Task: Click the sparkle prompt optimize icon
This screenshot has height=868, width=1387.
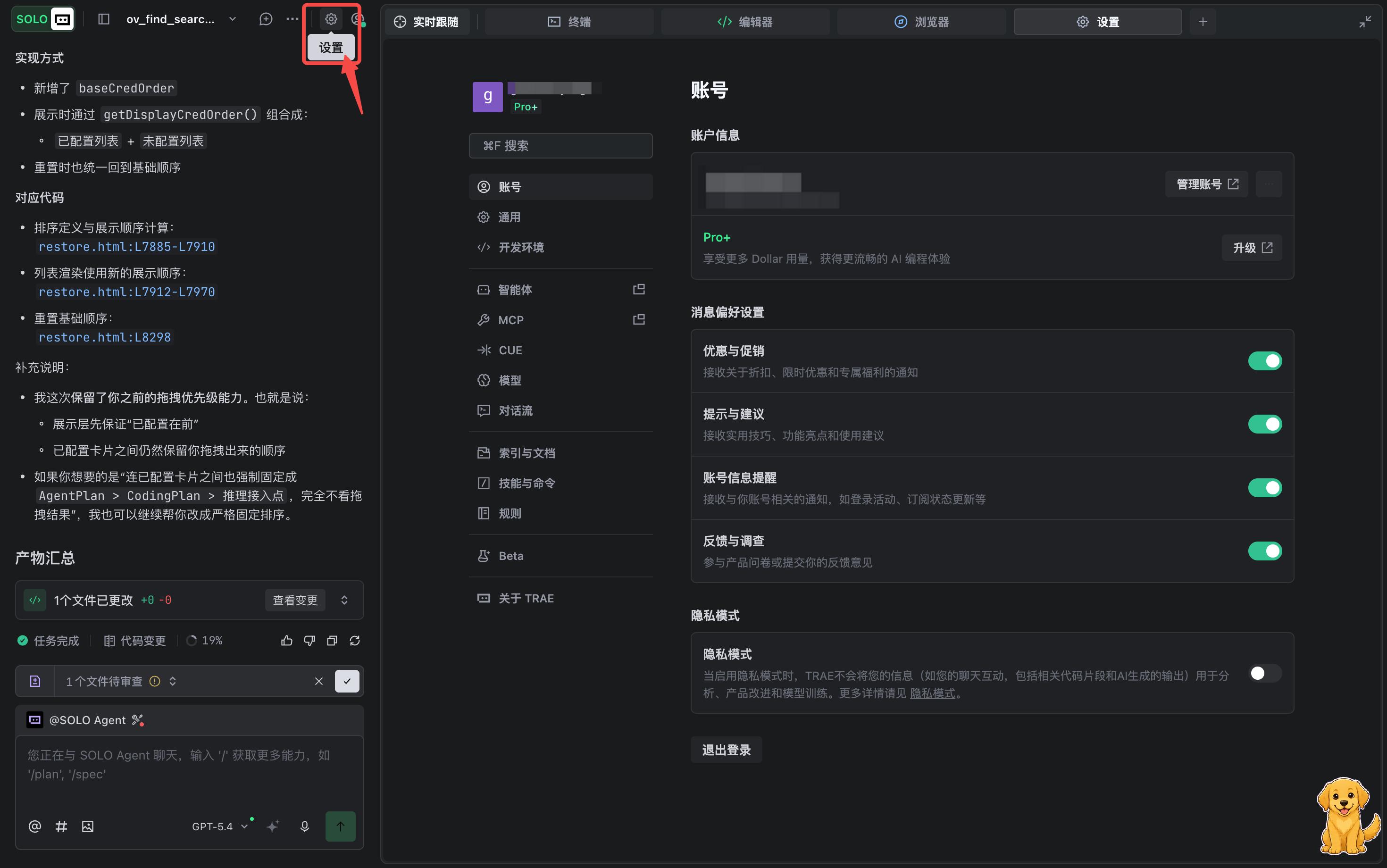Action: coord(273,826)
